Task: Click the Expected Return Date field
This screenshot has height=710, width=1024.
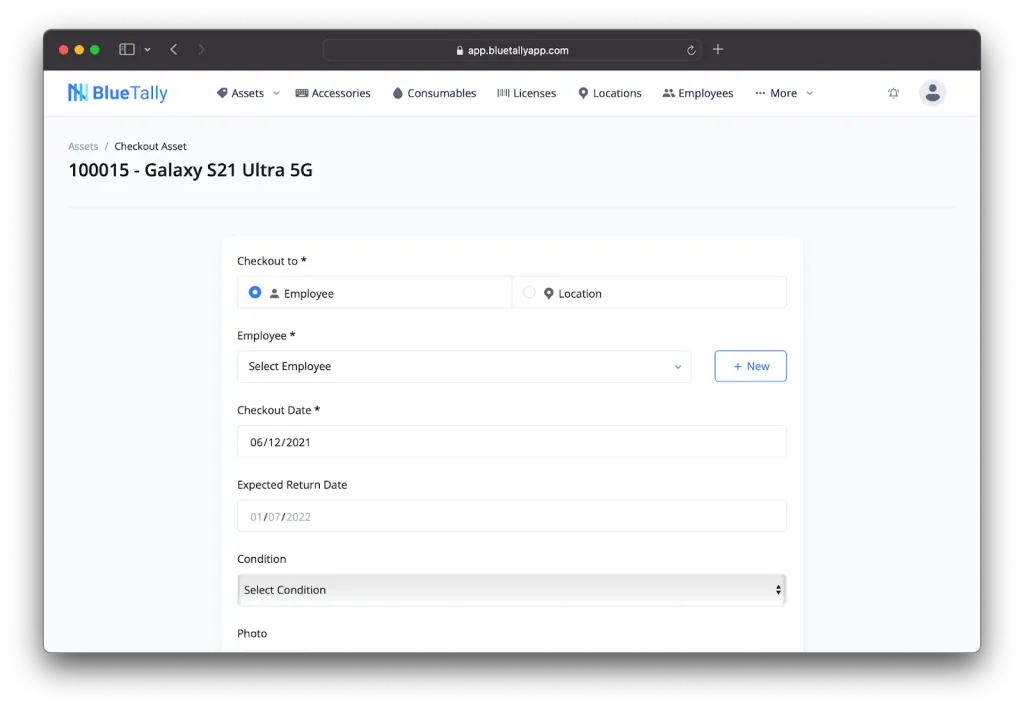Action: tap(512, 517)
